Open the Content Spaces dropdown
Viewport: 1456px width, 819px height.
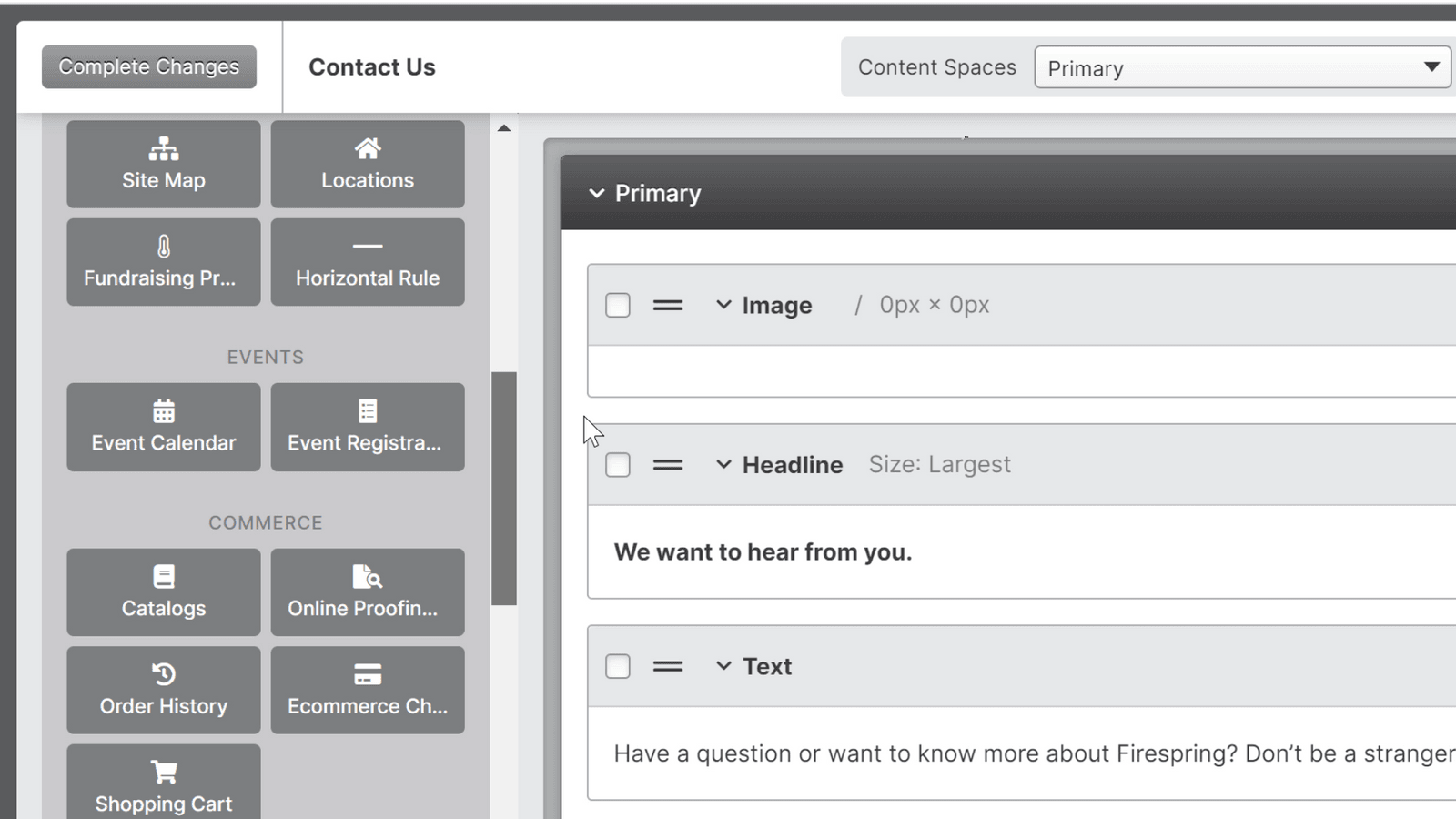[x=1242, y=67]
